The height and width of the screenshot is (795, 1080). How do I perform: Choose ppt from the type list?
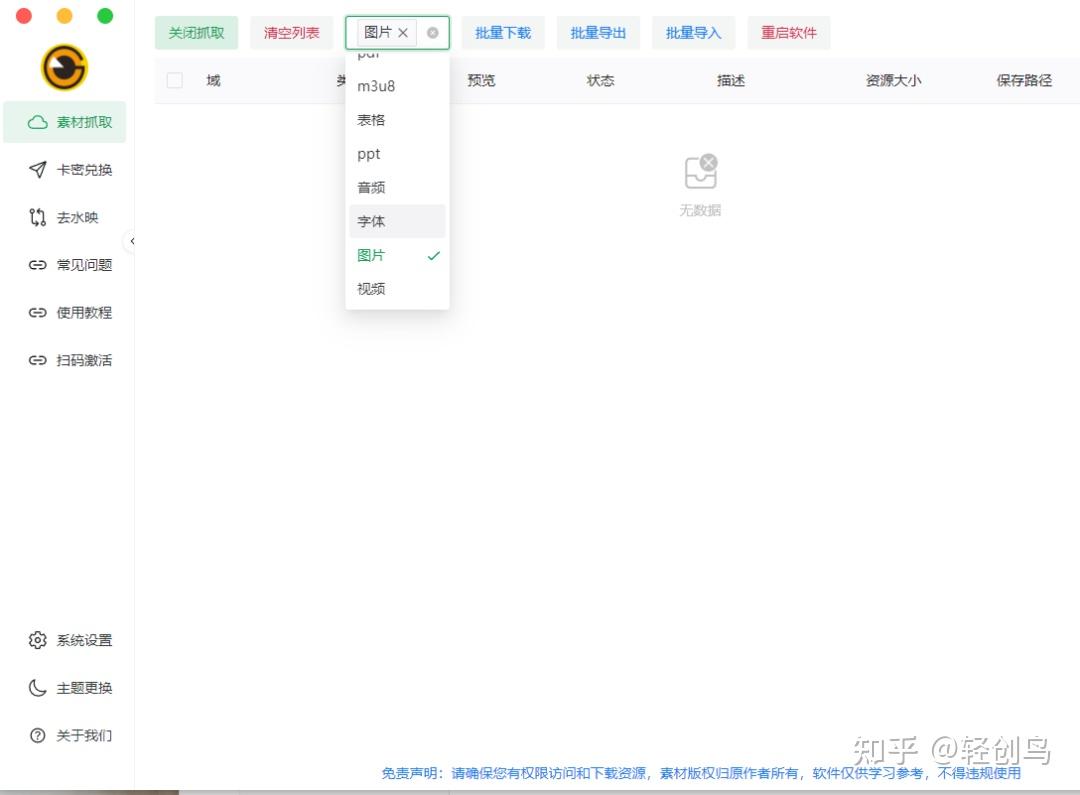point(397,154)
